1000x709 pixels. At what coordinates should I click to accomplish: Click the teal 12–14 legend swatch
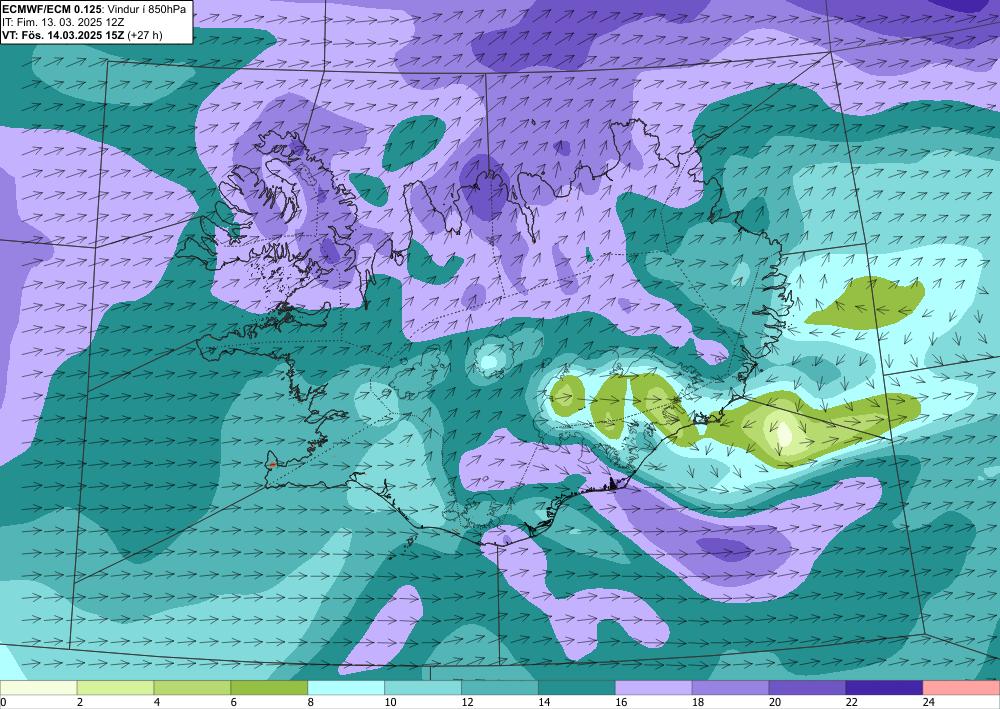(499, 688)
